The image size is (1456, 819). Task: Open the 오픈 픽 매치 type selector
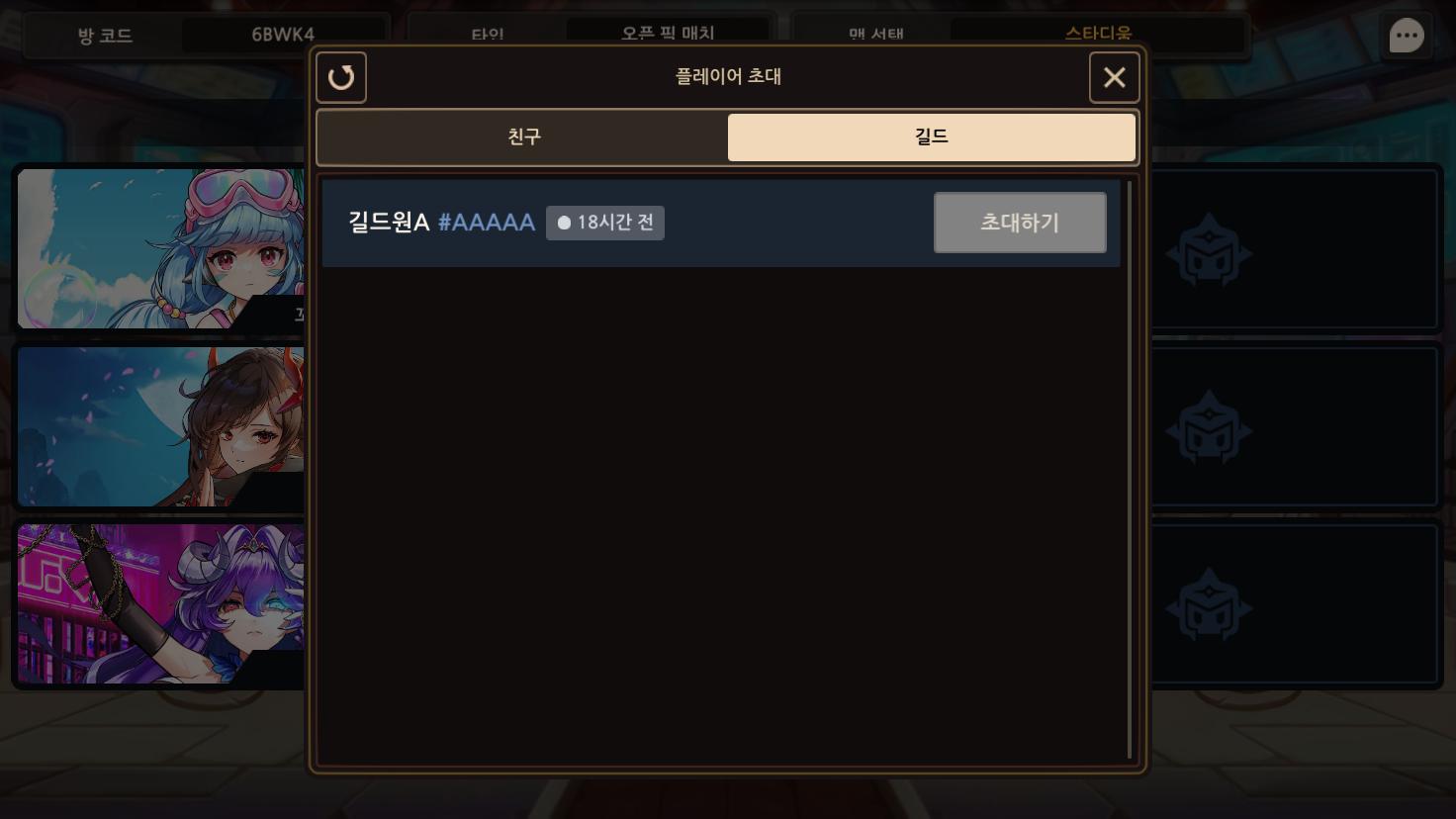tap(668, 33)
